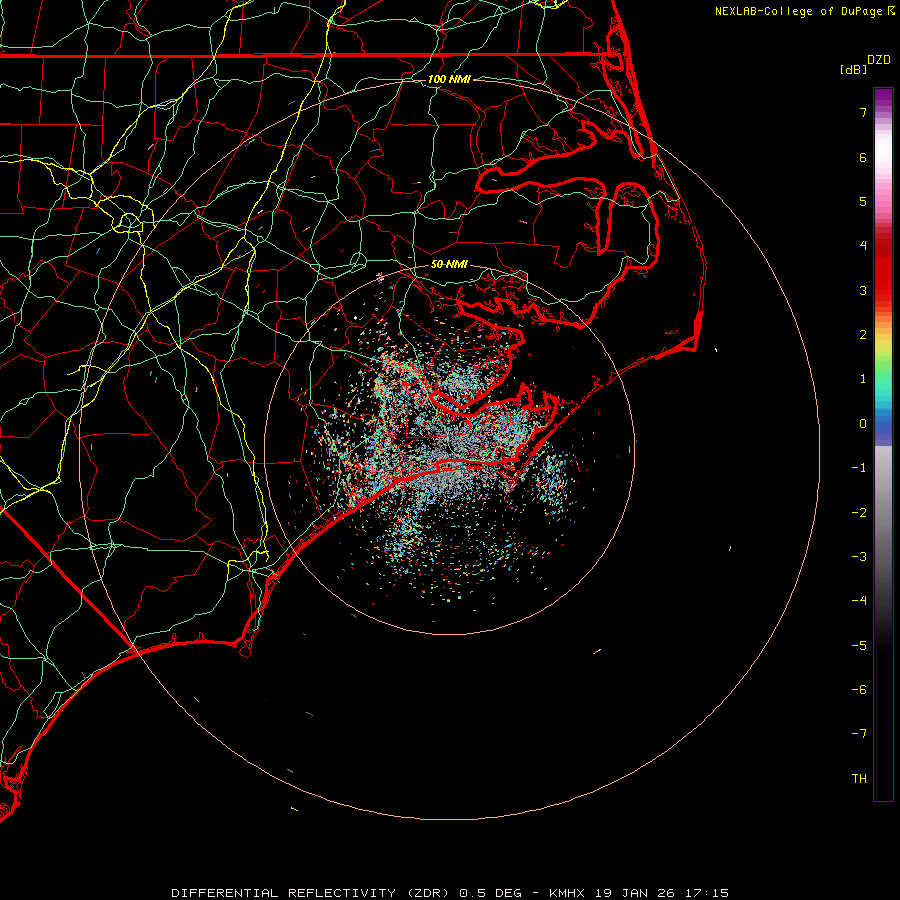Click the DZD legend title
The height and width of the screenshot is (900, 900).
pos(879,60)
